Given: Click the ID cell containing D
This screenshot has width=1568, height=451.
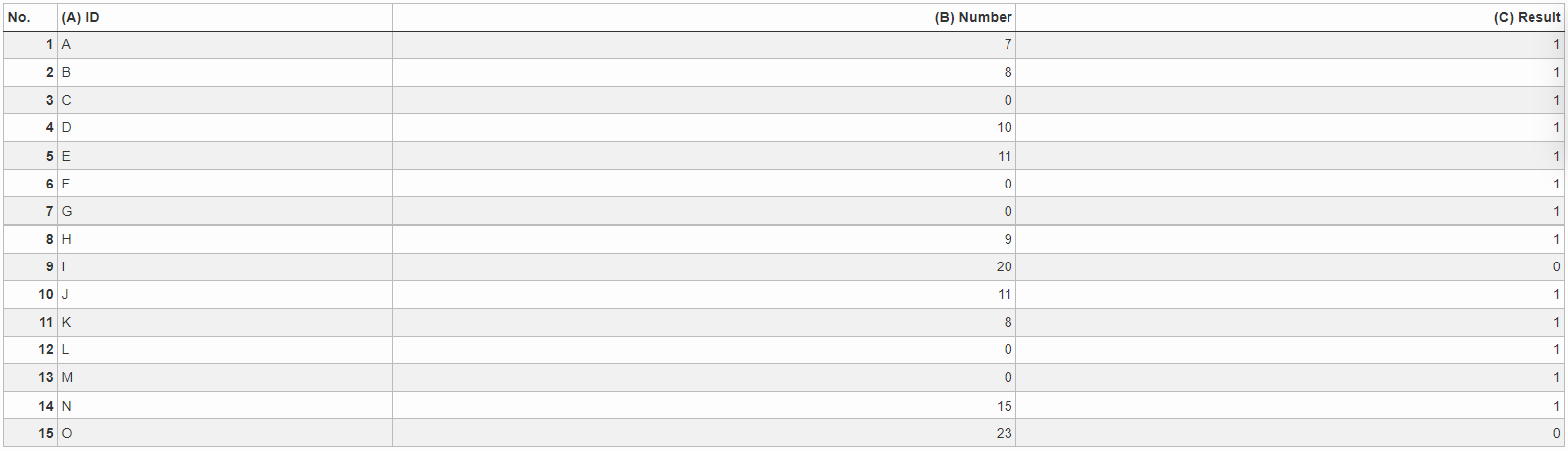Looking at the screenshot, I should (225, 127).
